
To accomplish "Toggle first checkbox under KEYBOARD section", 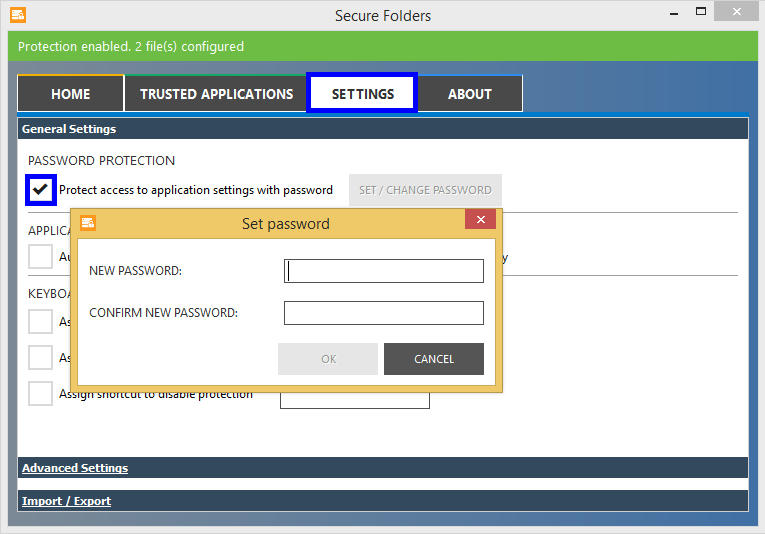I will pyautogui.click(x=40, y=321).
